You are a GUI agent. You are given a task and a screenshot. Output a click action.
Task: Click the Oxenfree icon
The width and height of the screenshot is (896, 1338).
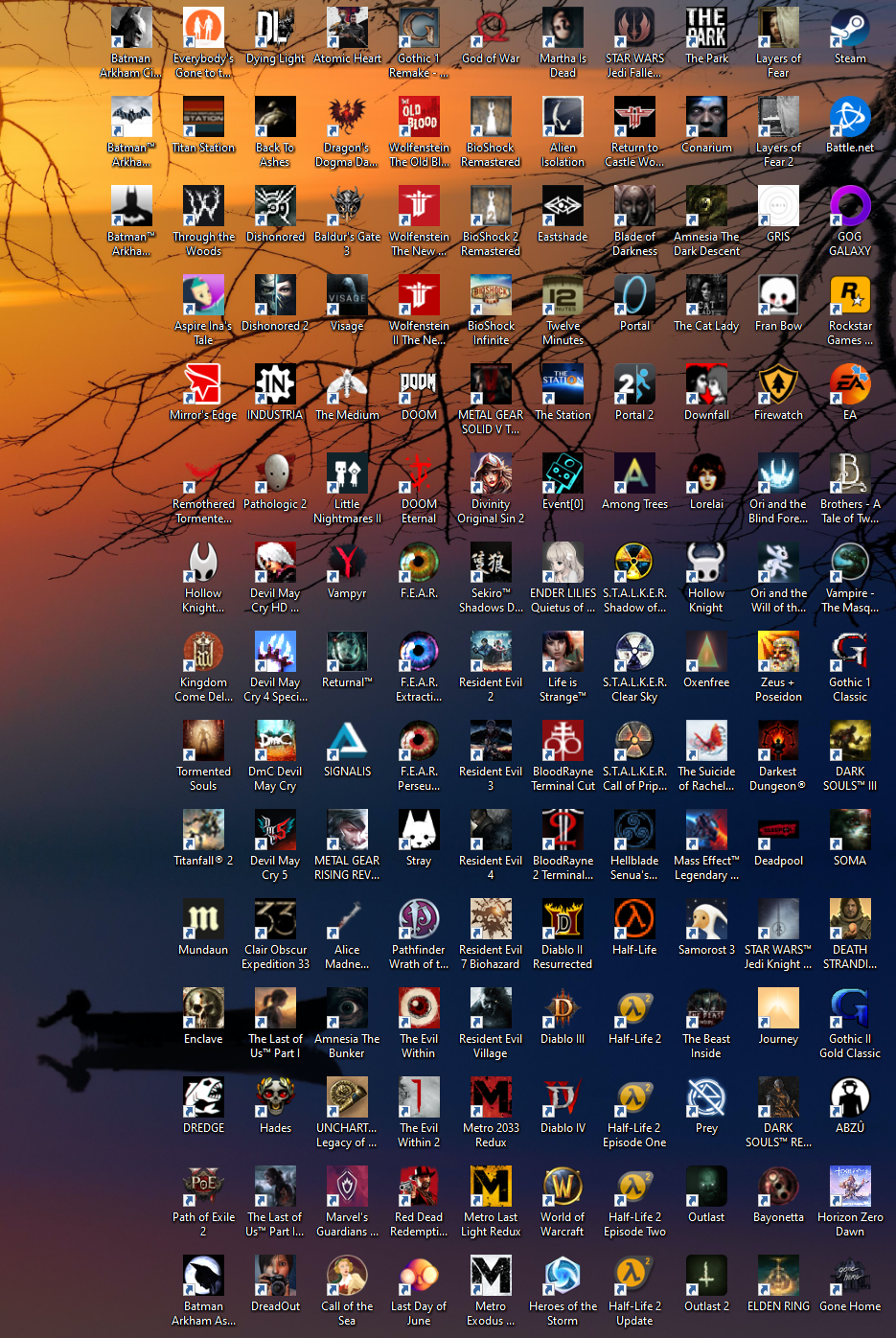click(x=706, y=652)
